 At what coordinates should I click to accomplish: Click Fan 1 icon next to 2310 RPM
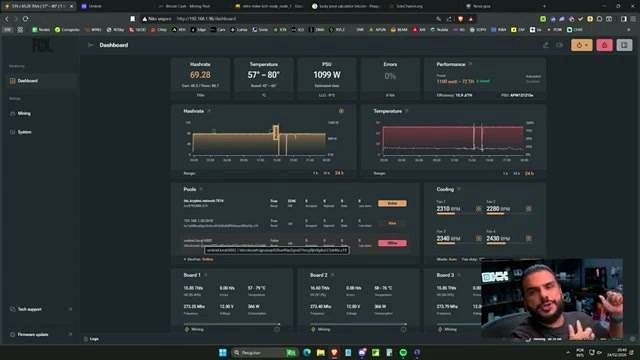[x=478, y=209]
